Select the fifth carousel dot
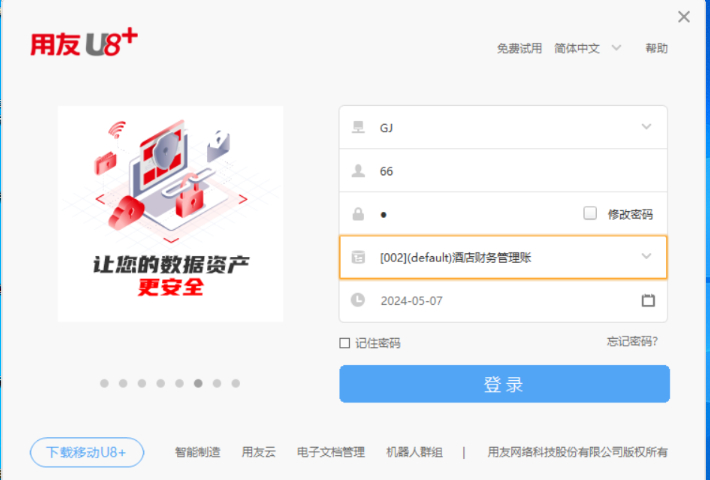 tap(179, 384)
